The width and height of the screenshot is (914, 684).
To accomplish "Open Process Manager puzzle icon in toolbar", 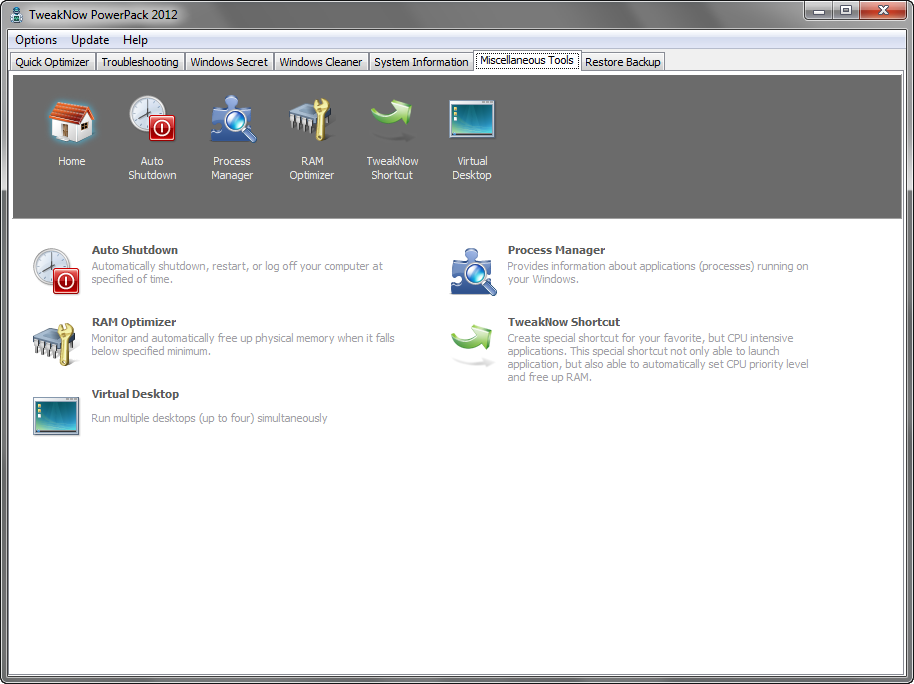I will 233,119.
